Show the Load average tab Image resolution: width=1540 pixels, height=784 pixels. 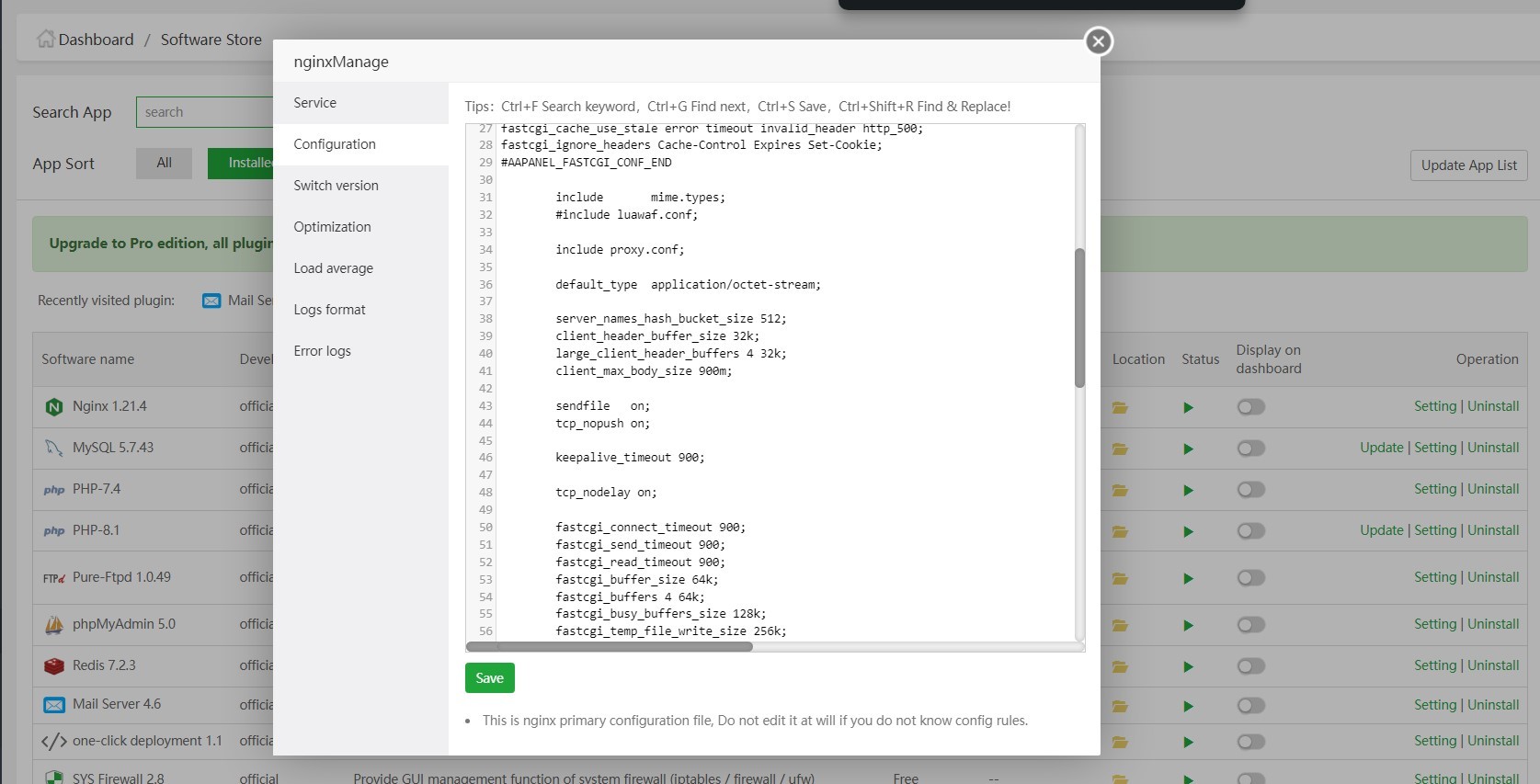pos(360,268)
